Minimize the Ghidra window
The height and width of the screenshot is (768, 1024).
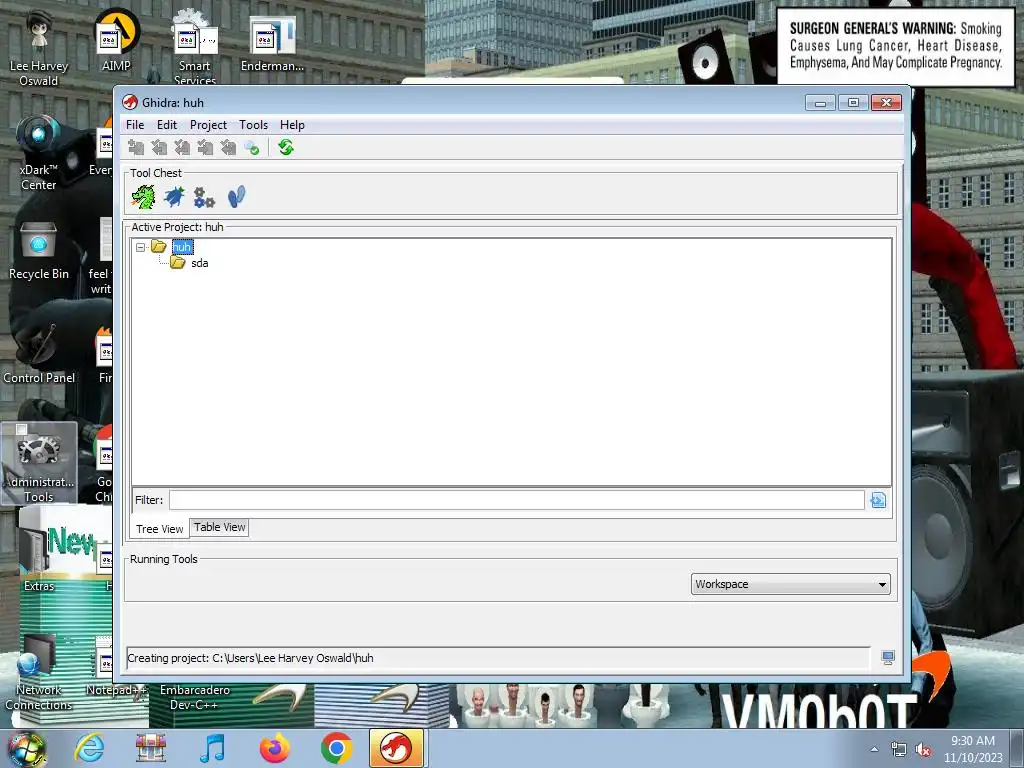tap(820, 103)
